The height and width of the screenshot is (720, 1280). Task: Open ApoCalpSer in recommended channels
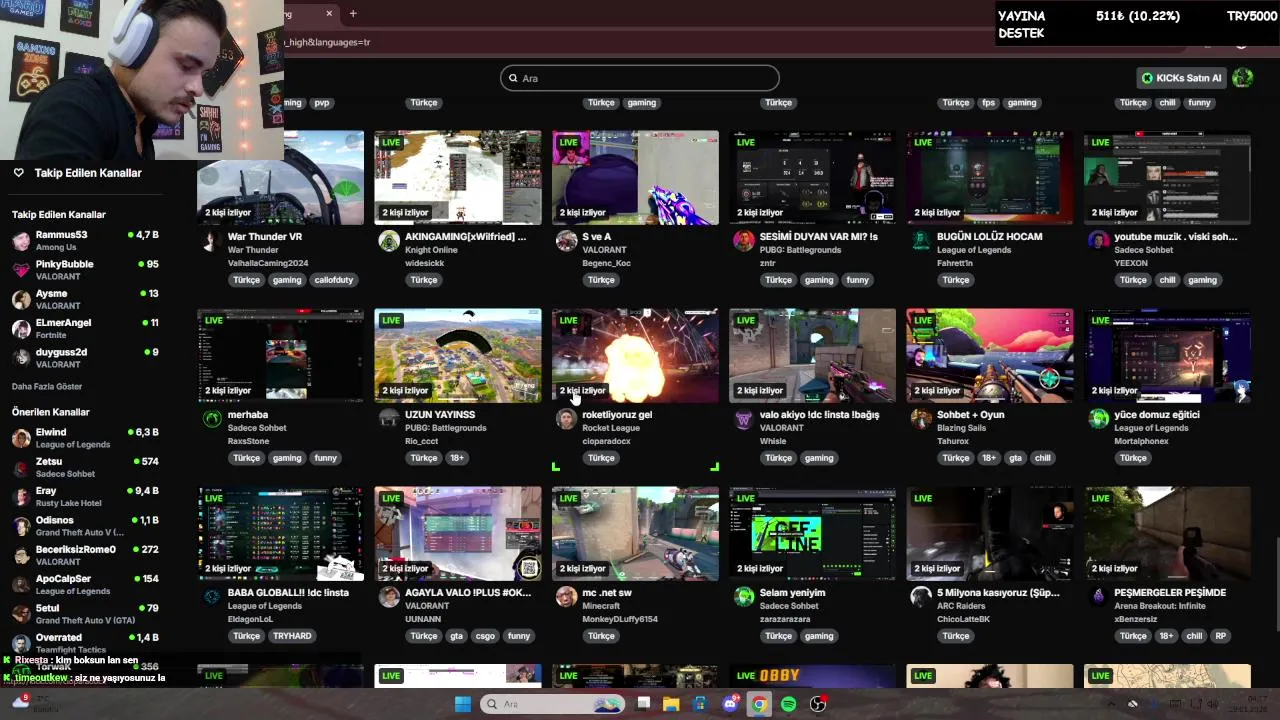click(85, 583)
